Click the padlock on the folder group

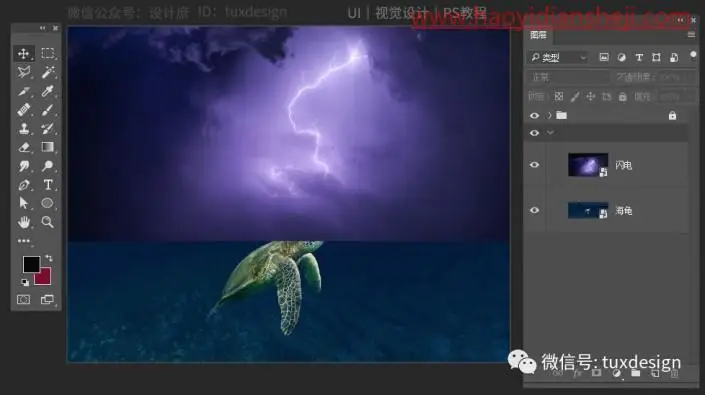coord(672,115)
